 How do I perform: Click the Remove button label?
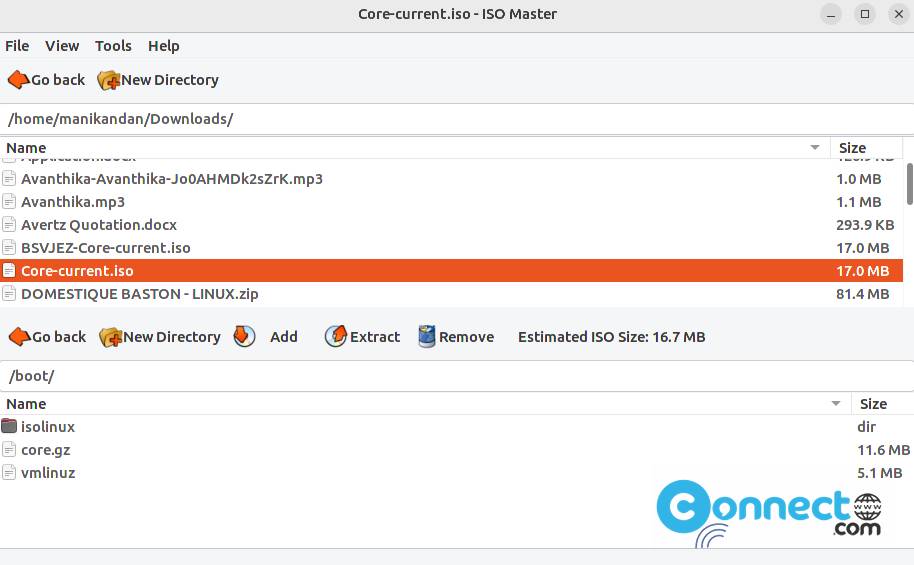pos(466,337)
